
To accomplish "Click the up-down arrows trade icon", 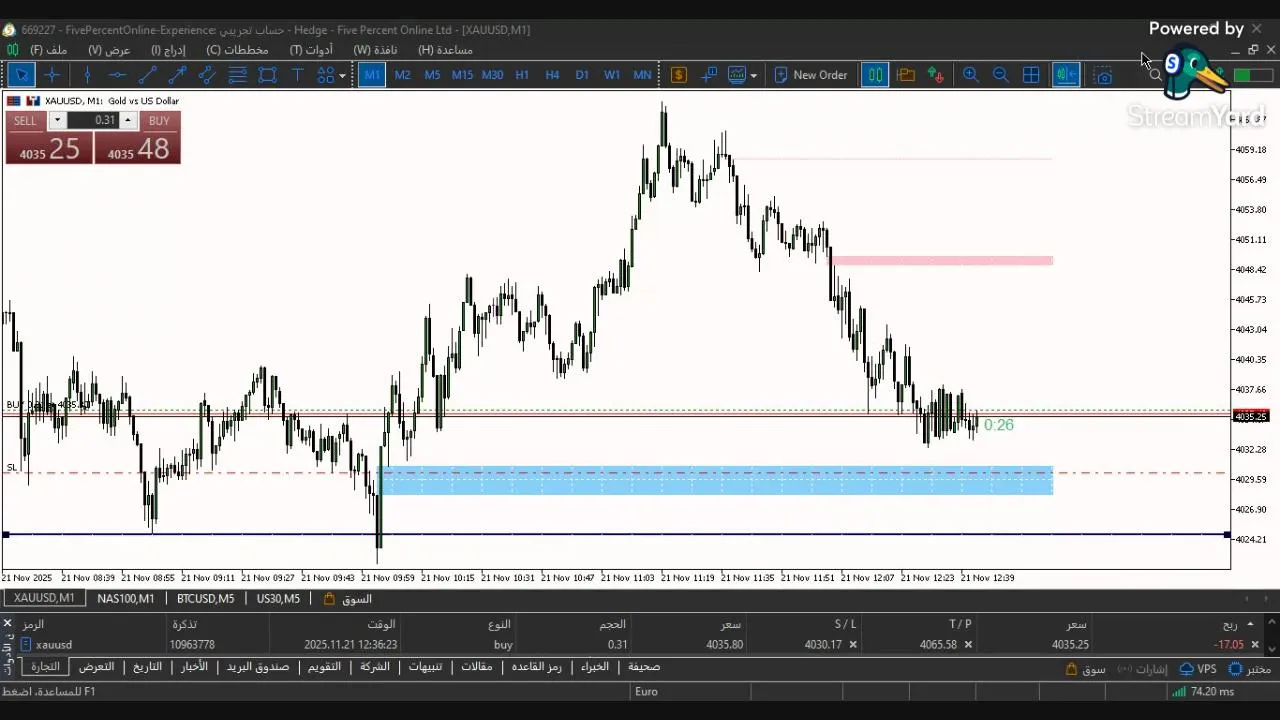I will (936, 75).
